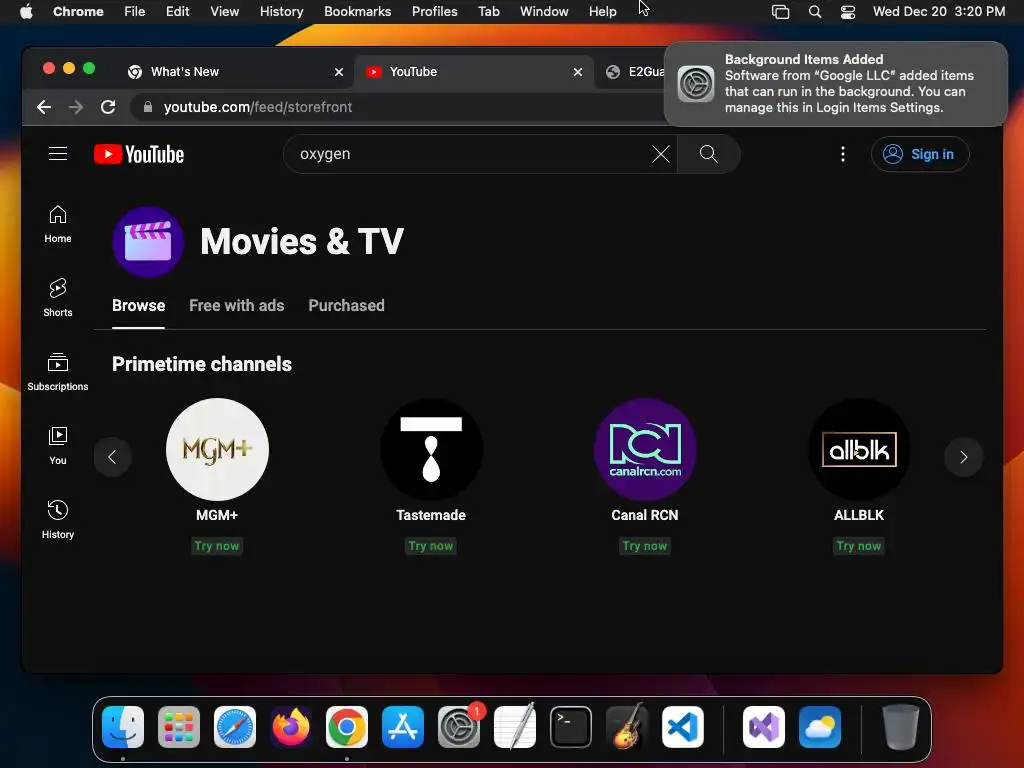1024x768 pixels.
Task: Switch to Free with ads tab
Action: tap(236, 306)
